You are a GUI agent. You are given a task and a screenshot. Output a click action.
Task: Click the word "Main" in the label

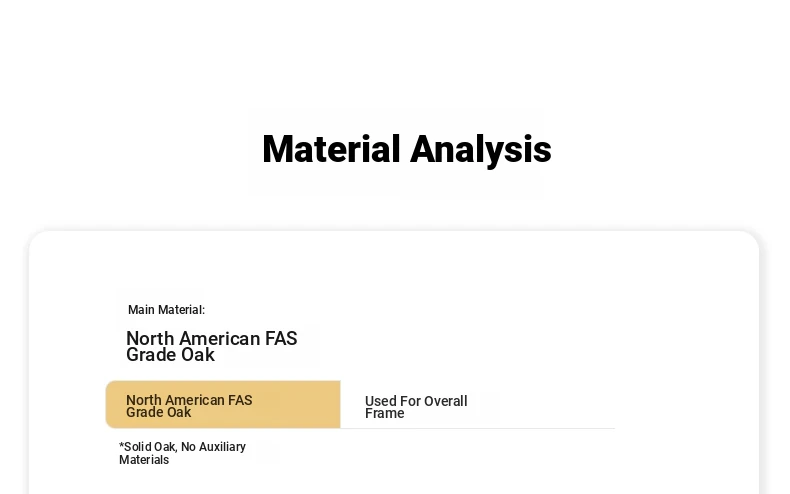tap(140, 310)
